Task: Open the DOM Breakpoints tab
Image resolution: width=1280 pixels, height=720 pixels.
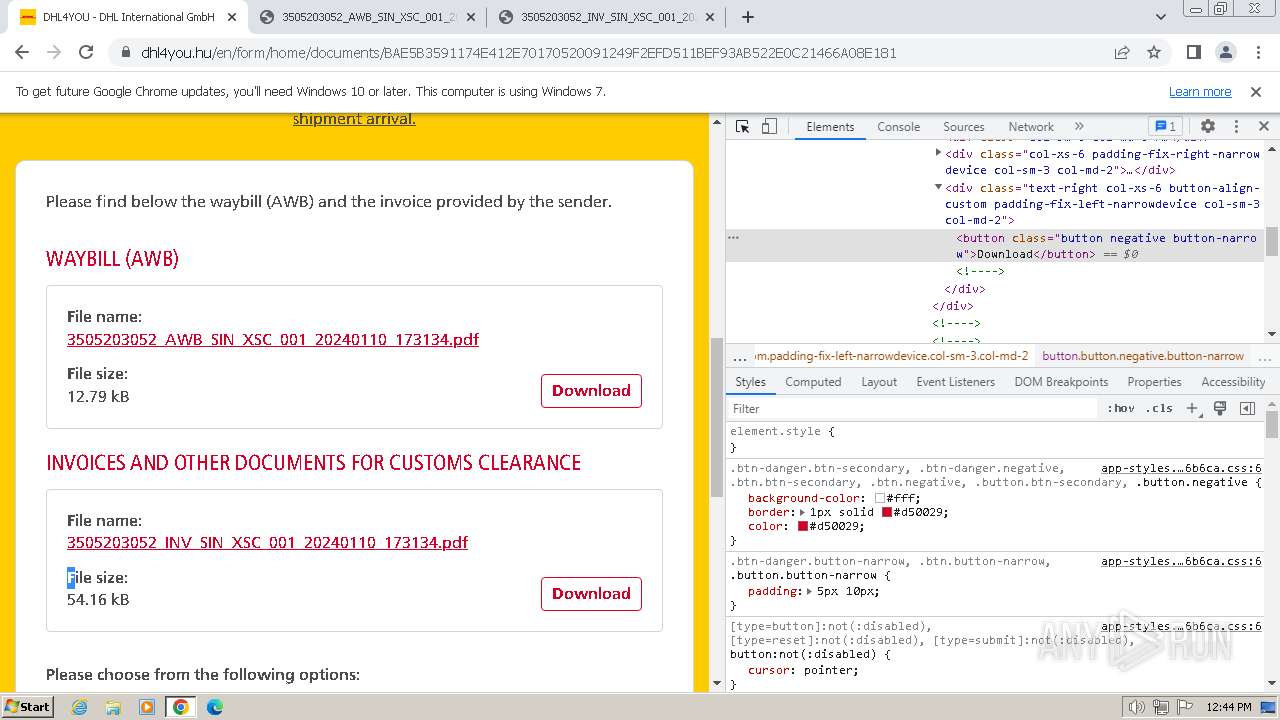Action: tap(1061, 382)
